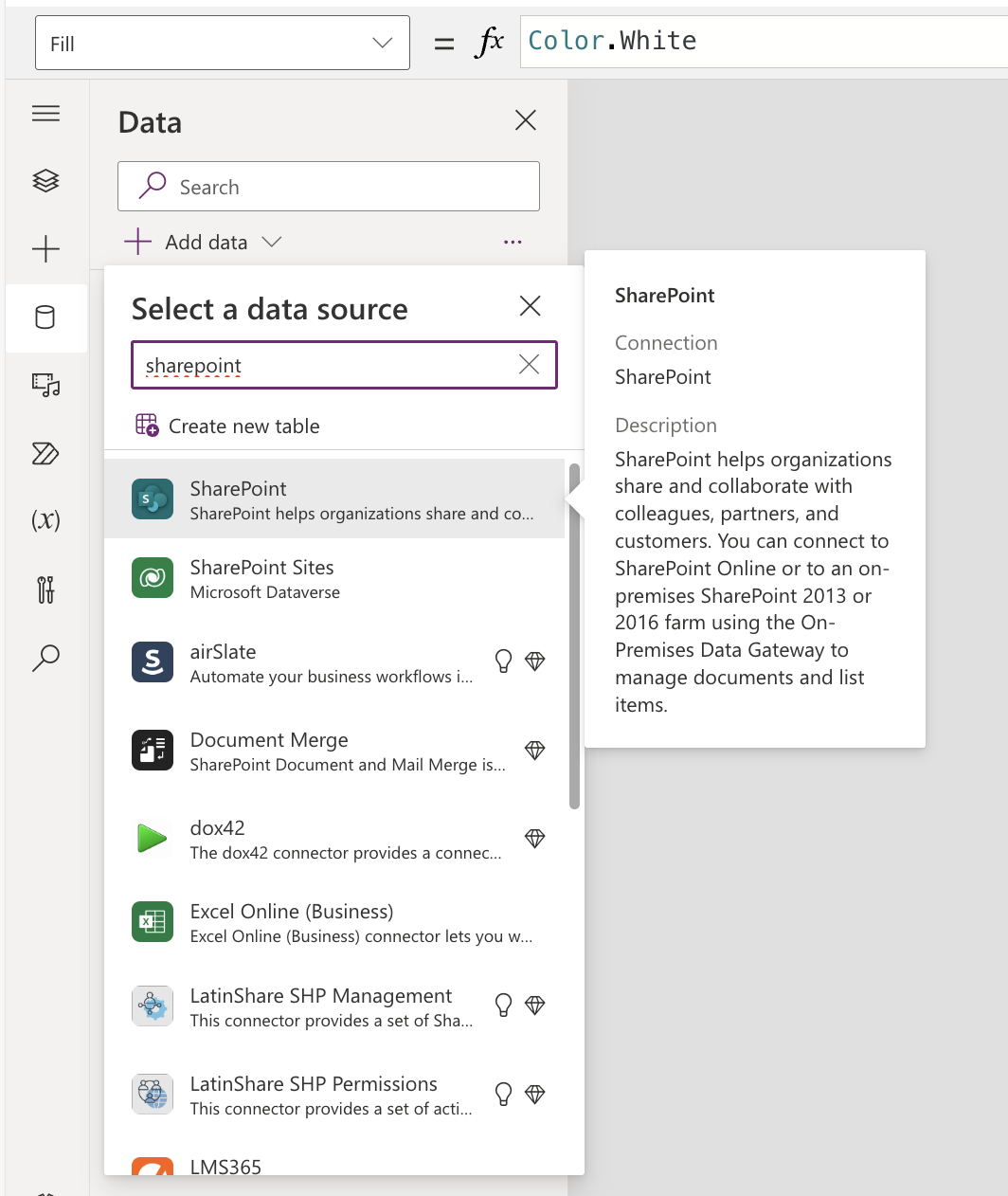Open the property selector showing Fill
Screen dimensions: 1008x1196
(x=222, y=42)
